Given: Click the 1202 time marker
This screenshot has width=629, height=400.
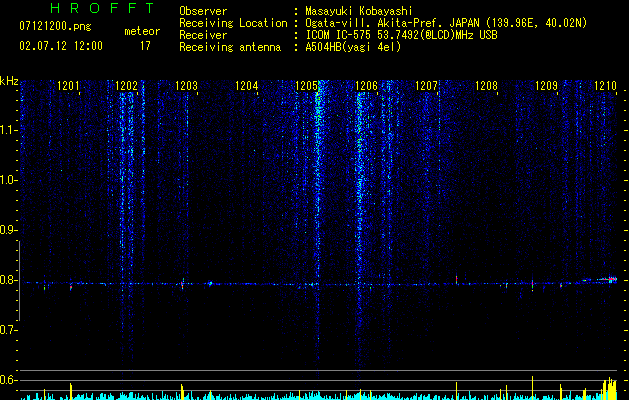Looking at the screenshot, I should click(126, 86).
